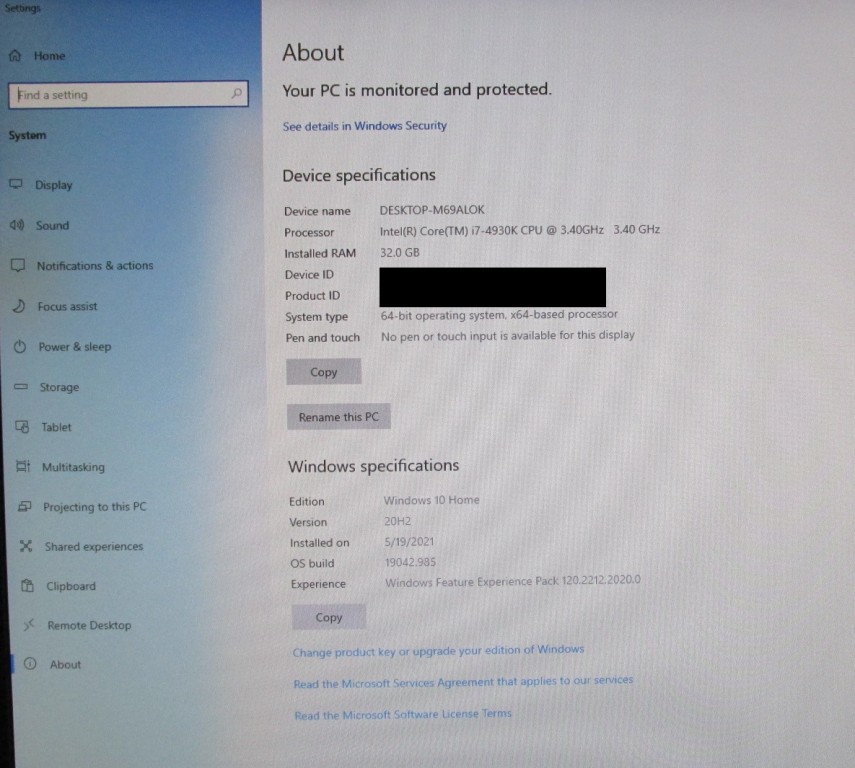Click the Remote Desktop icon

pos(29,625)
